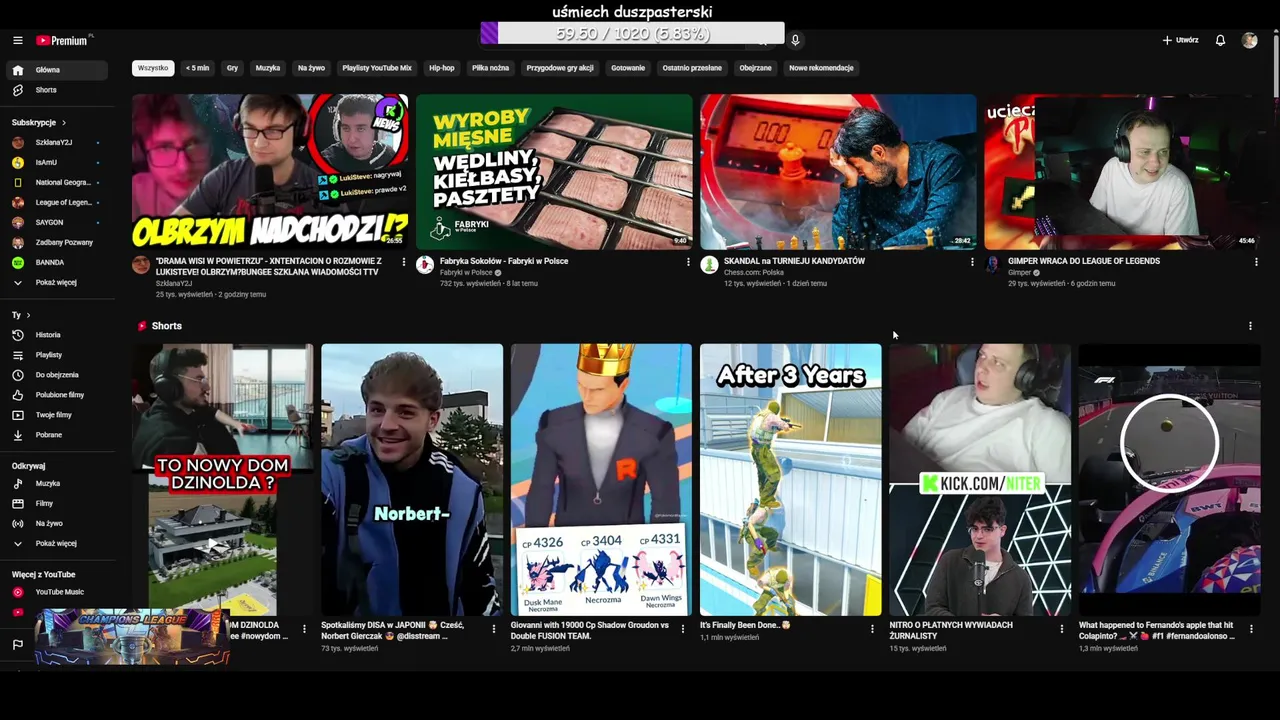This screenshot has height=720, width=1280.
Task: Select the Piłka nożna chip
Action: click(491, 68)
